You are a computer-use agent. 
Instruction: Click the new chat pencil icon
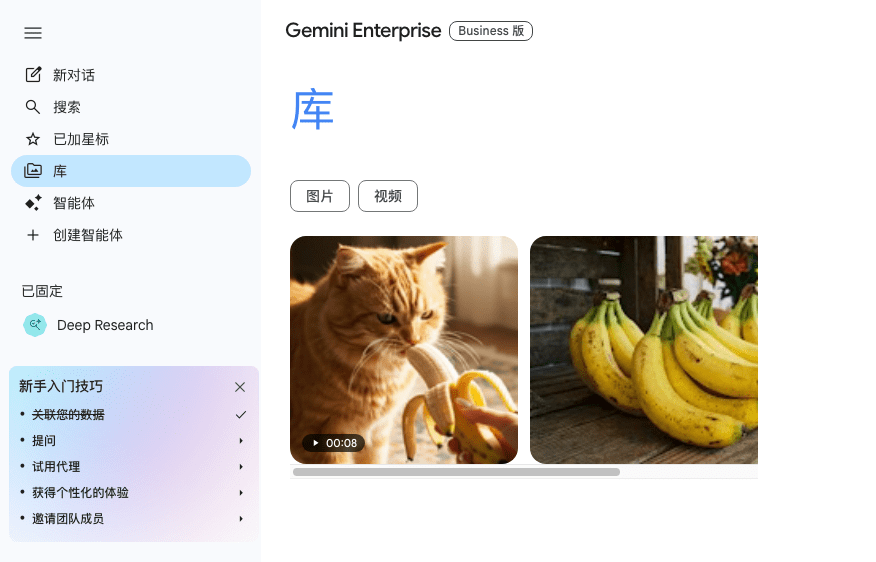(33, 74)
